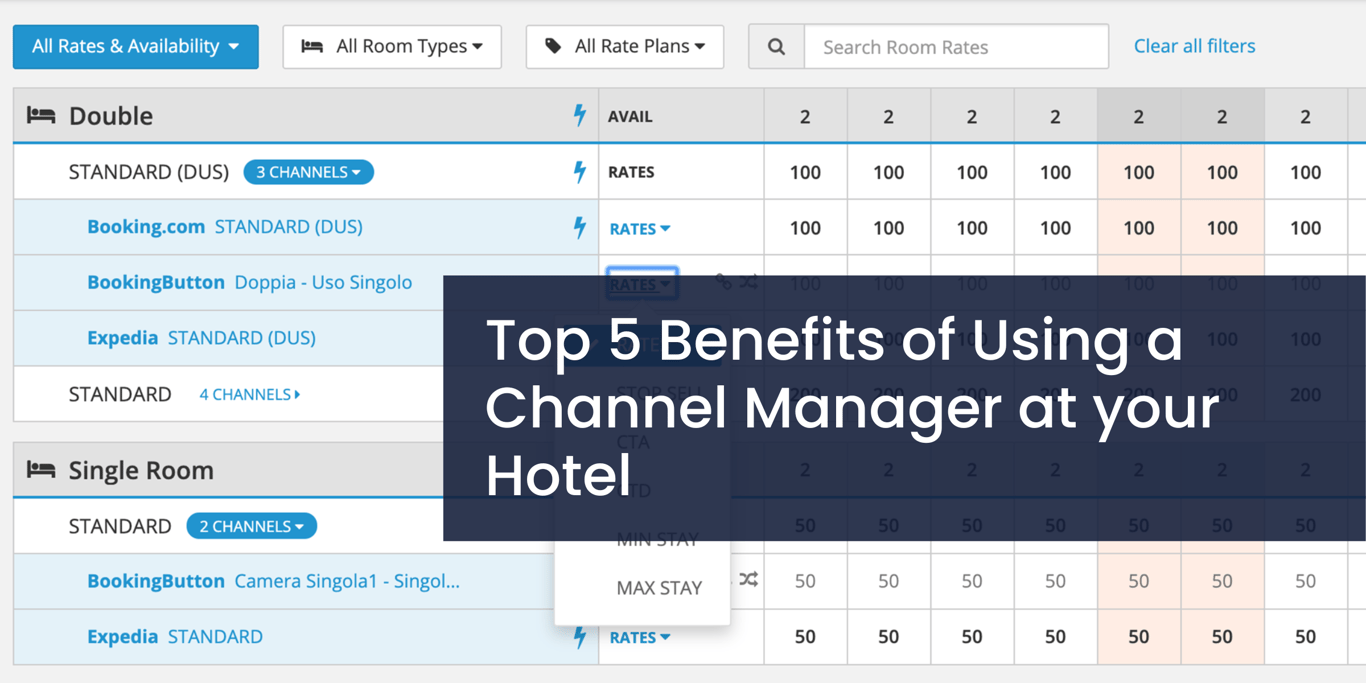Click the chain link icon beside BookingButton rates
The image size is (1366, 683).
pyautogui.click(x=722, y=283)
